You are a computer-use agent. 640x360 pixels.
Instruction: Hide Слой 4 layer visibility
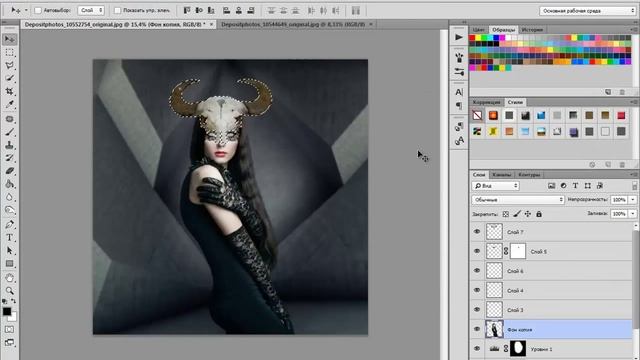click(x=477, y=290)
